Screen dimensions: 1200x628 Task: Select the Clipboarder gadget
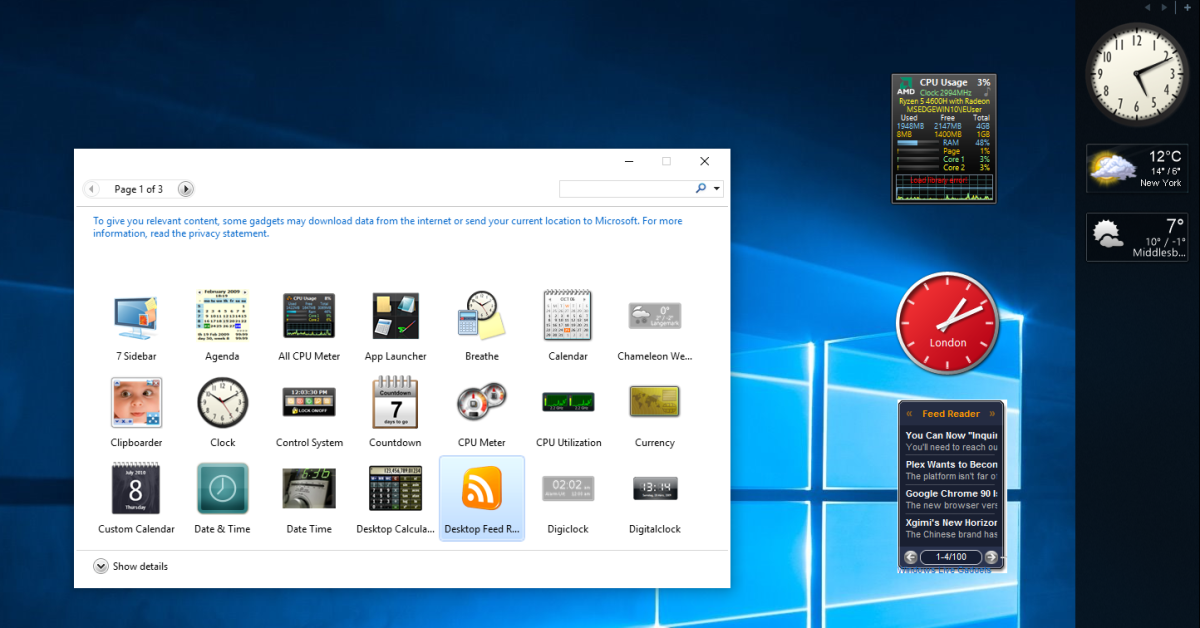[135, 401]
